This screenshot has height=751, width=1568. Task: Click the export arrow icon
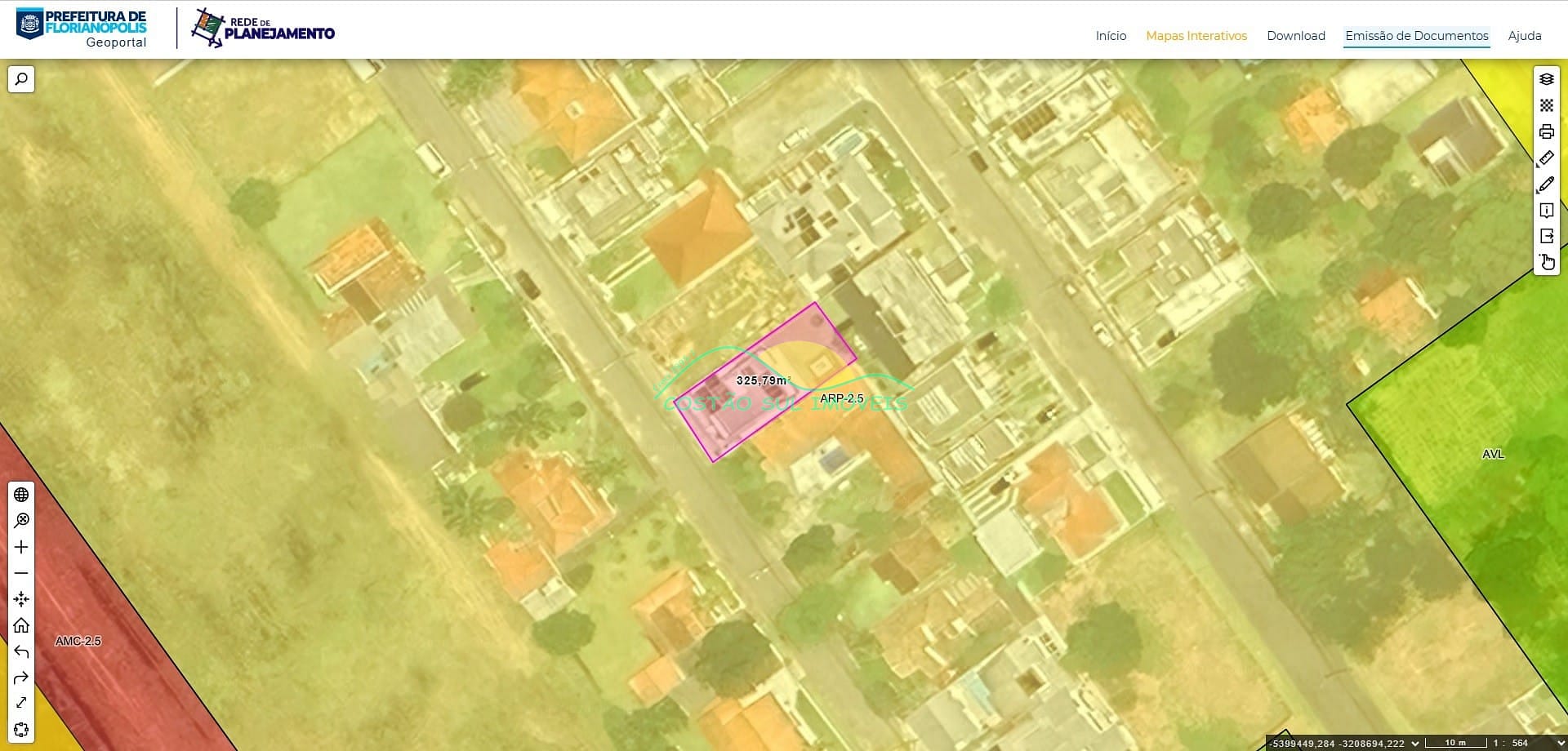1546,237
